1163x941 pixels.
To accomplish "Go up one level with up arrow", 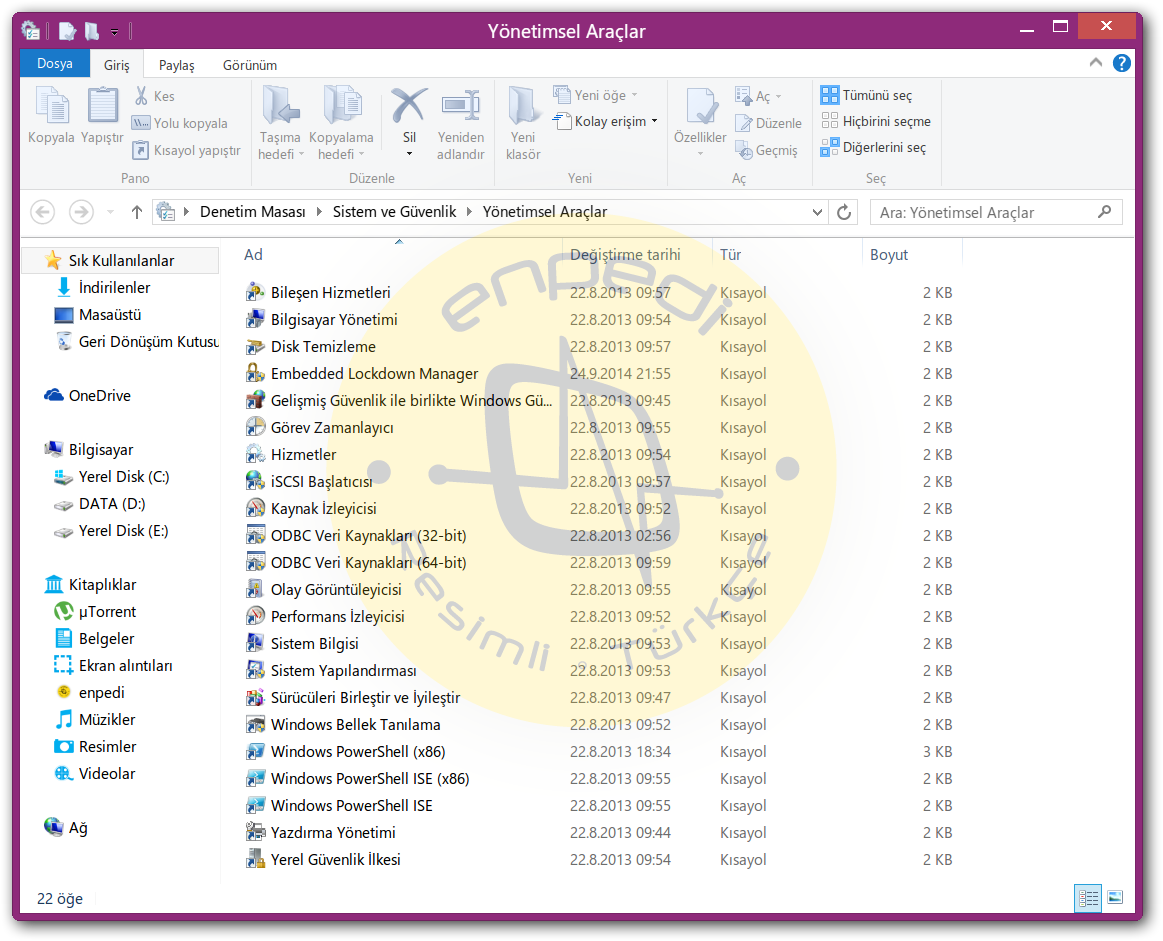I will click(x=136, y=213).
